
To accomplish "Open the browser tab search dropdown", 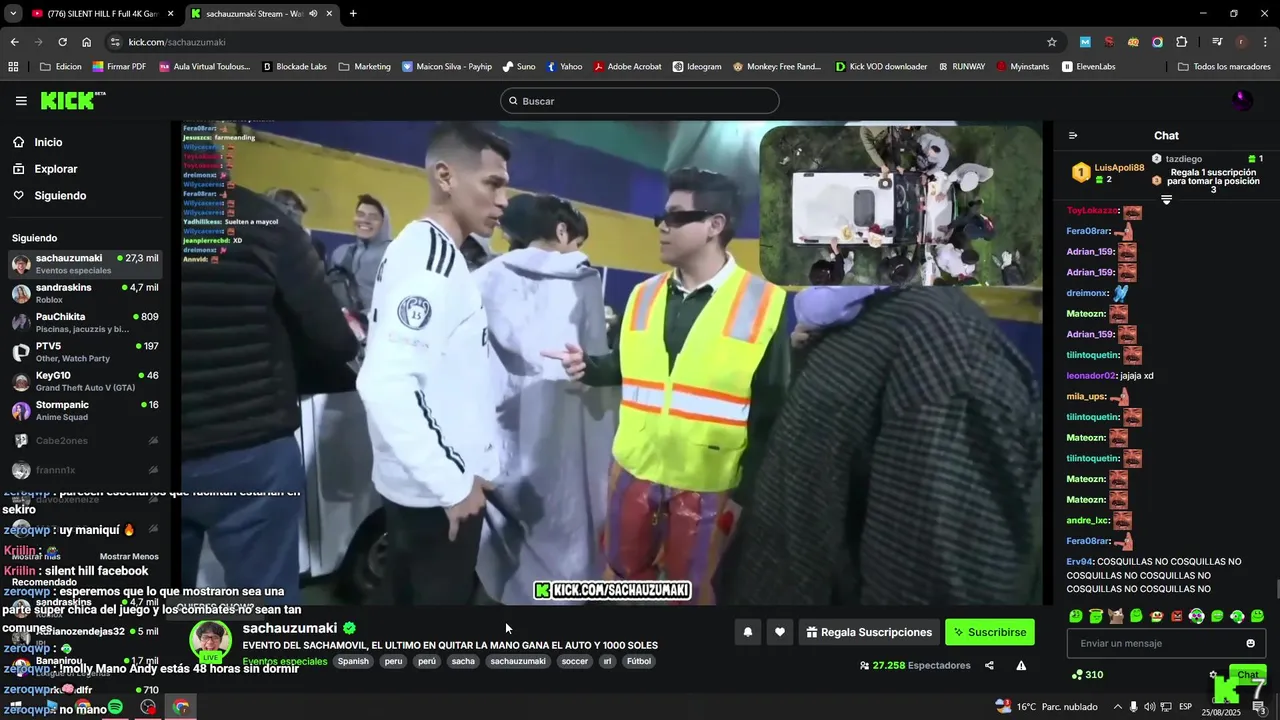I will coord(13,14).
